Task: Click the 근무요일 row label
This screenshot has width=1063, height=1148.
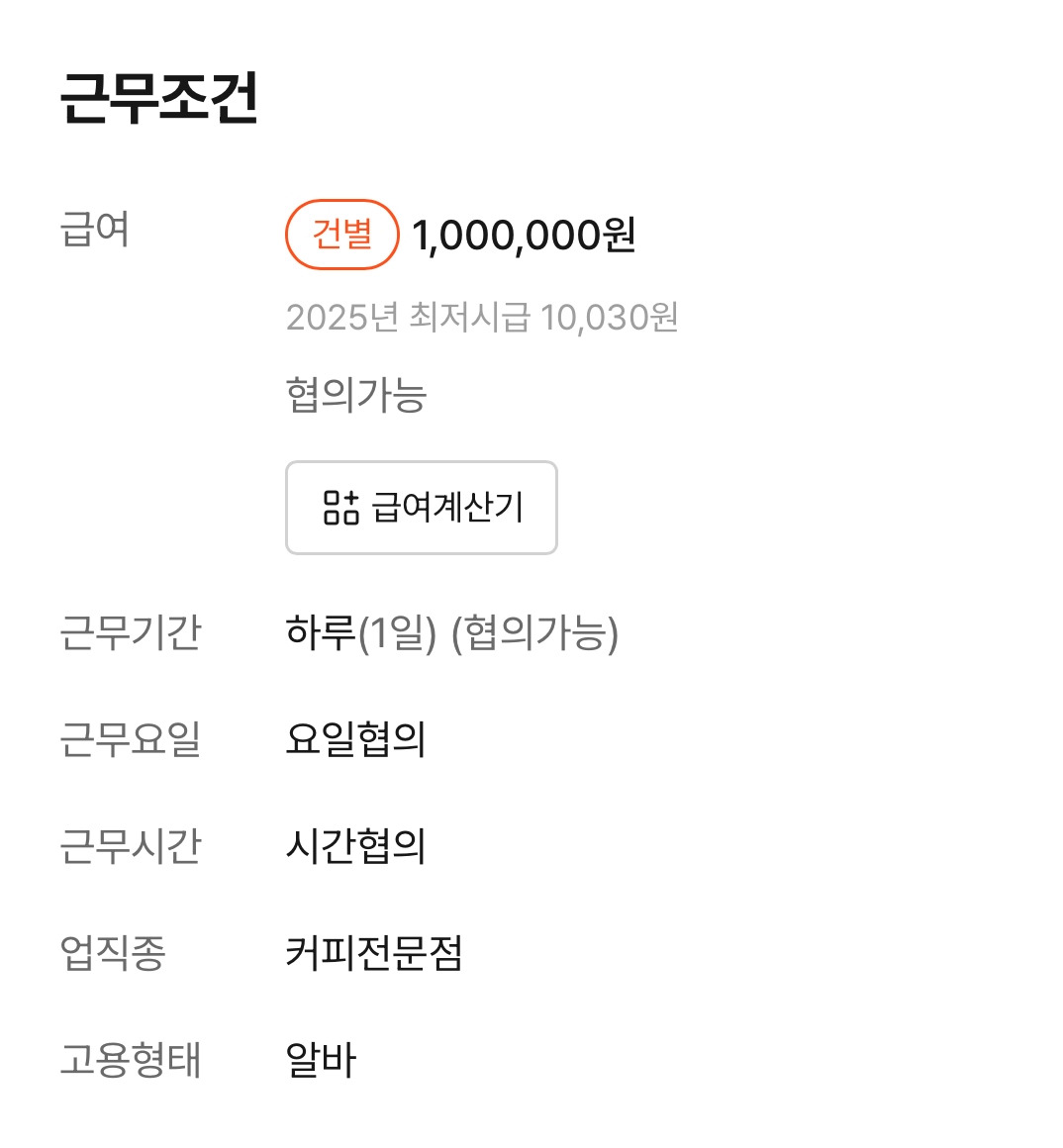Action: tap(131, 738)
